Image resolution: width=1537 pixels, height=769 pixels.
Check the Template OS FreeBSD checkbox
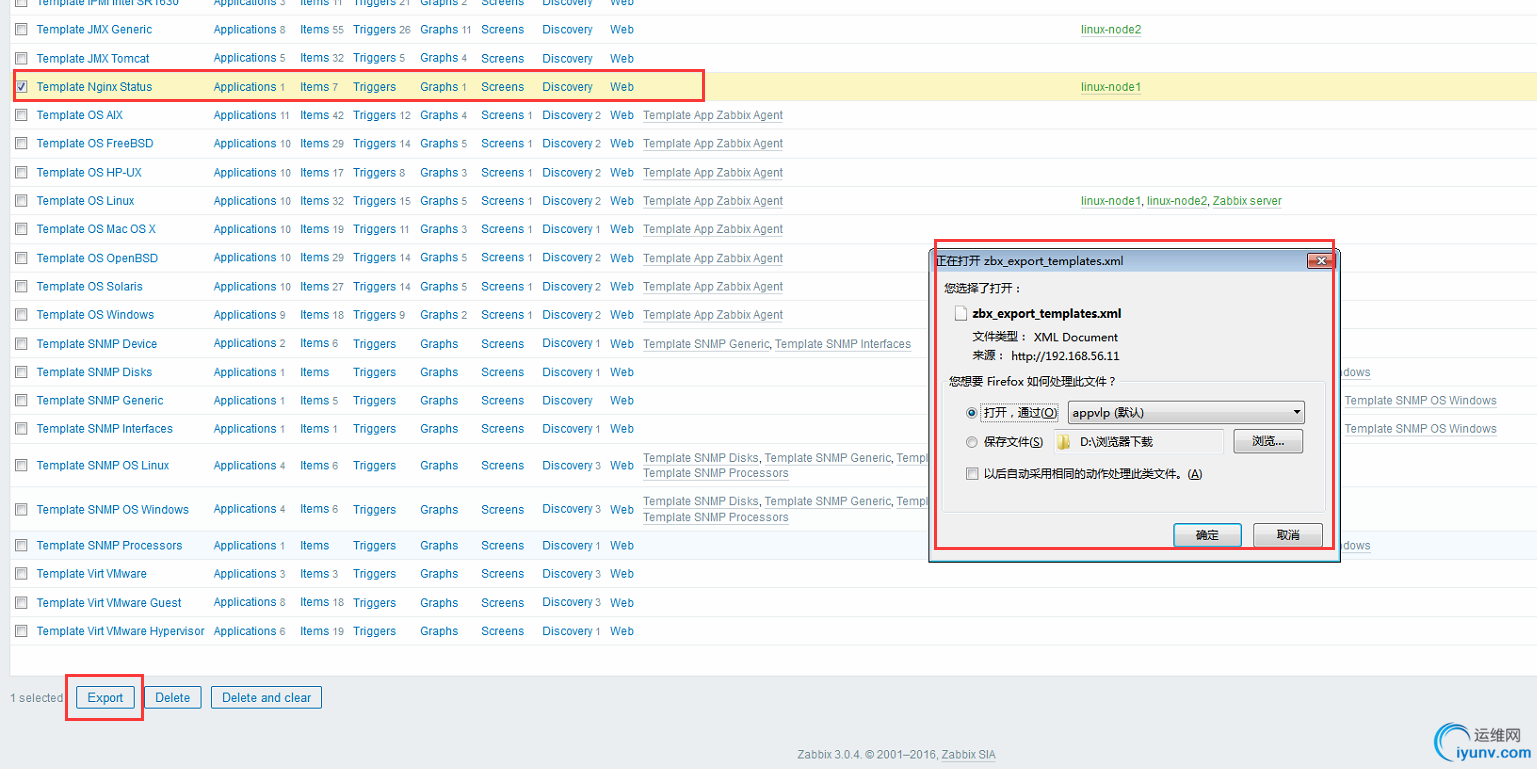(21, 144)
